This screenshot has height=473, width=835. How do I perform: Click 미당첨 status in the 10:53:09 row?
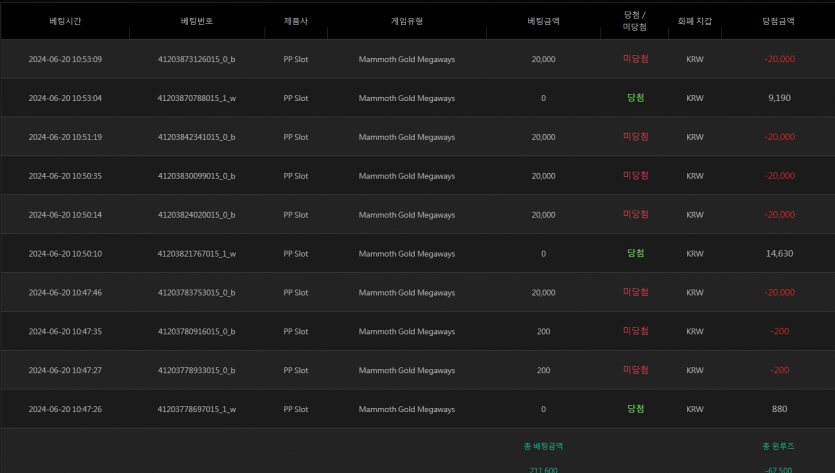[x=635, y=59]
